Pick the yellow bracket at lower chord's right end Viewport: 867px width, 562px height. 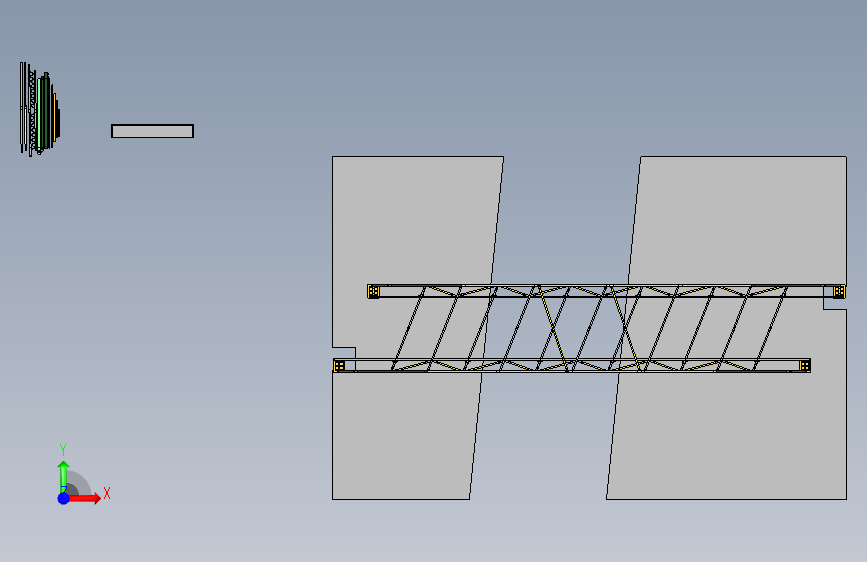pos(805,366)
